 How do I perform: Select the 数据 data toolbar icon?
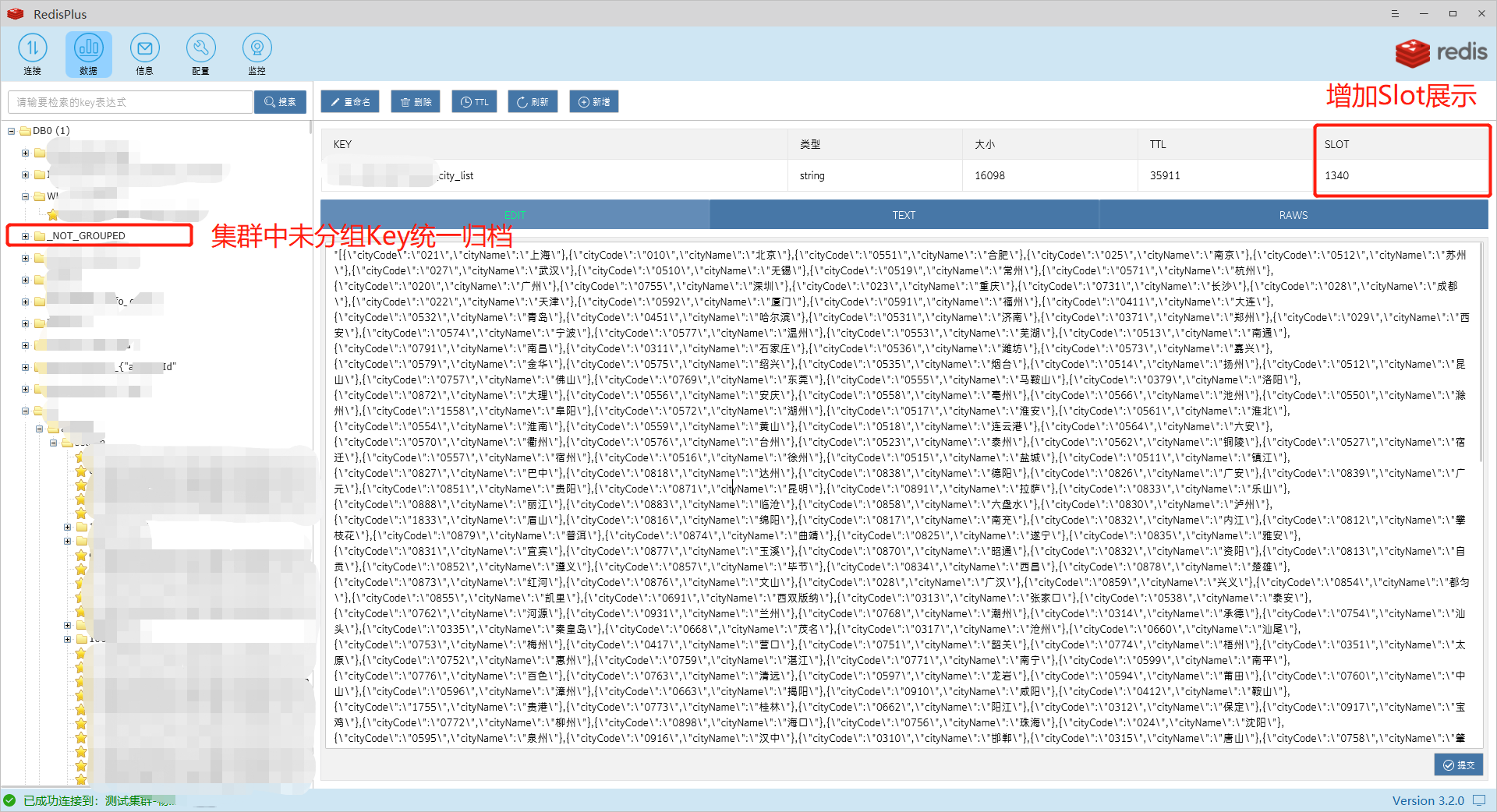(88, 54)
